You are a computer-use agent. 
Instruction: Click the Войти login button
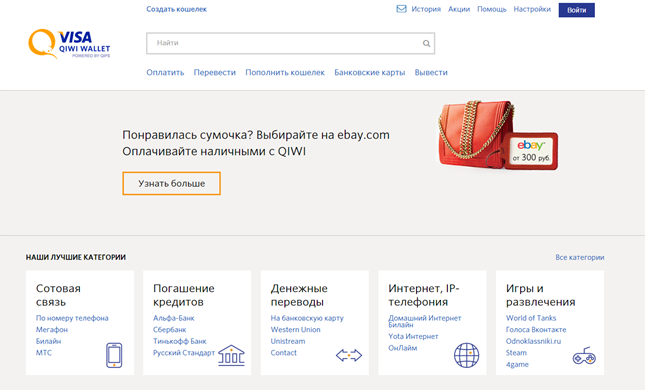point(576,10)
